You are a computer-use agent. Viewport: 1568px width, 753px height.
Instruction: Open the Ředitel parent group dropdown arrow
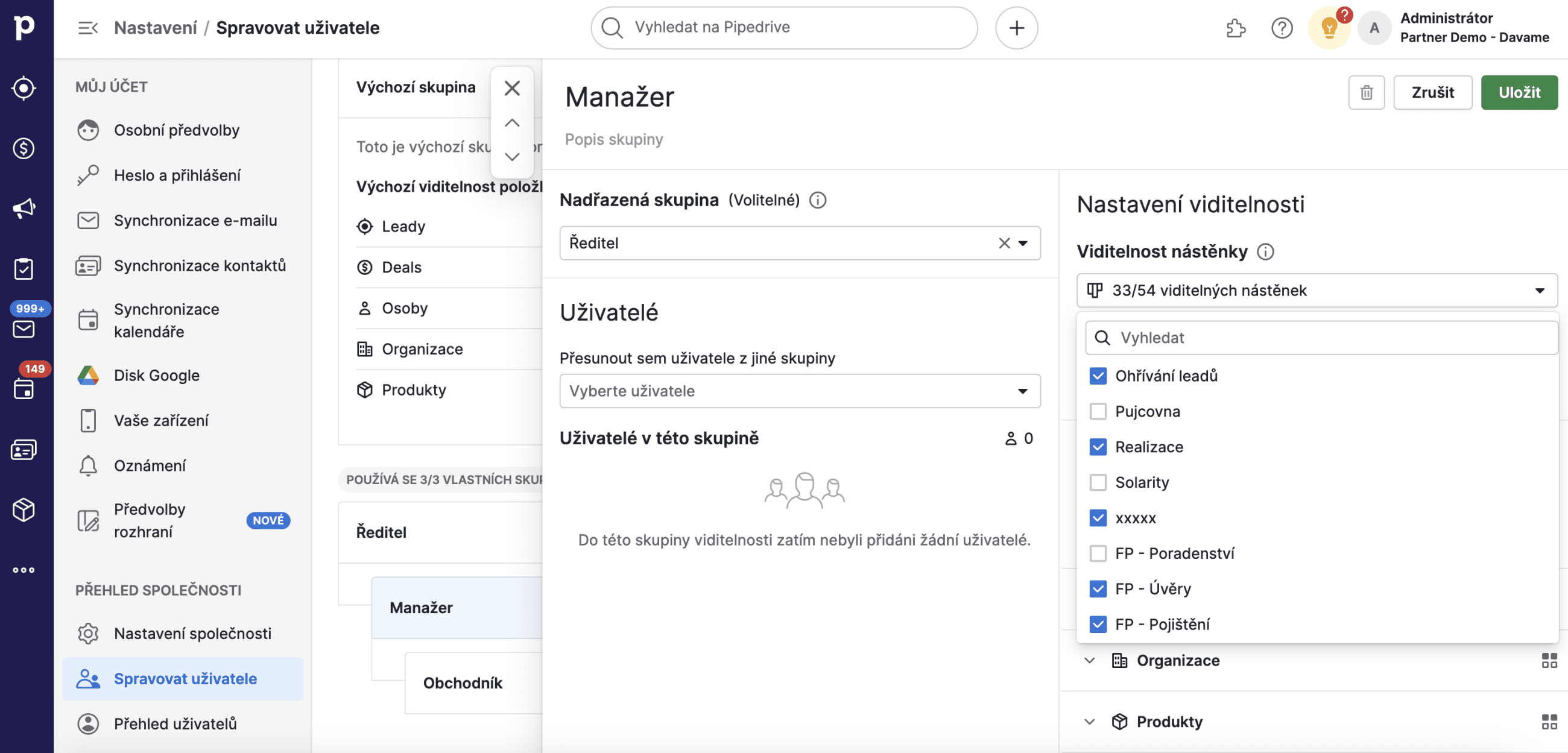1023,244
